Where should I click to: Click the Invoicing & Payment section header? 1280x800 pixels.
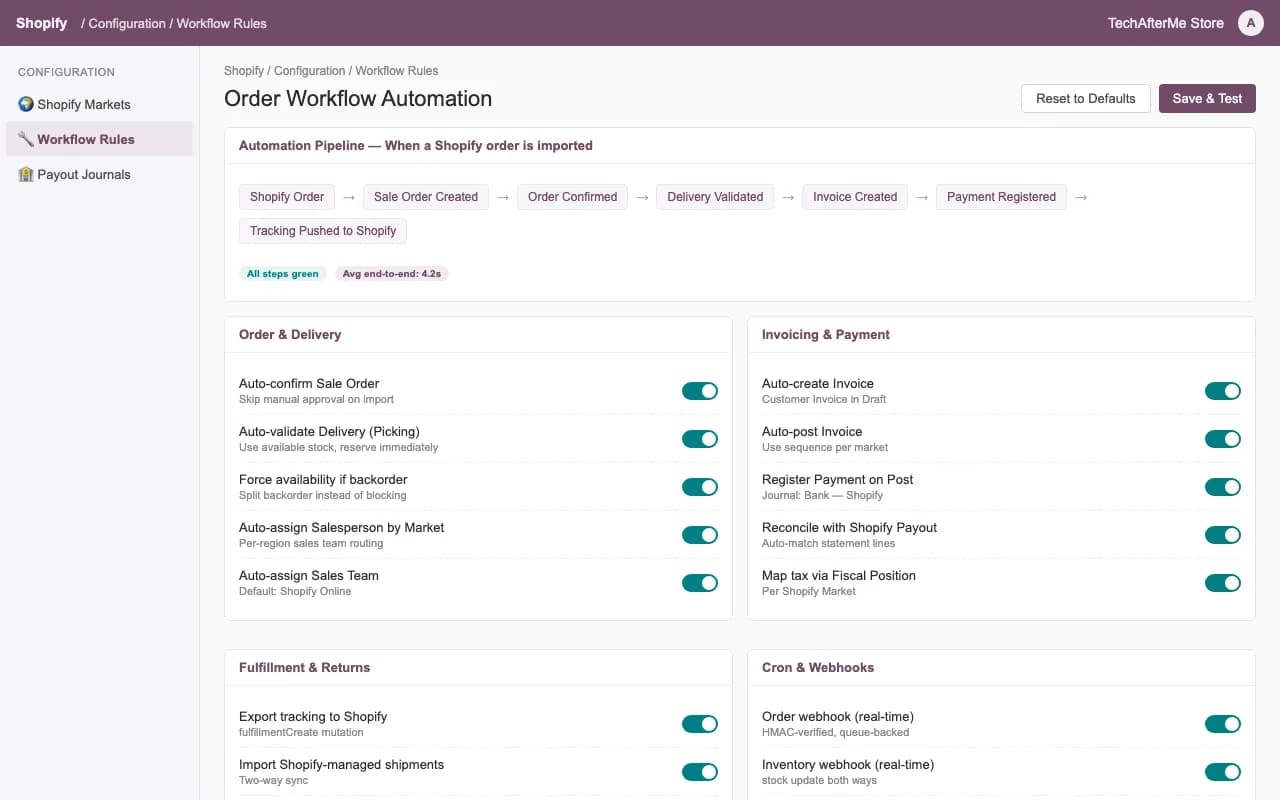pyautogui.click(x=826, y=335)
